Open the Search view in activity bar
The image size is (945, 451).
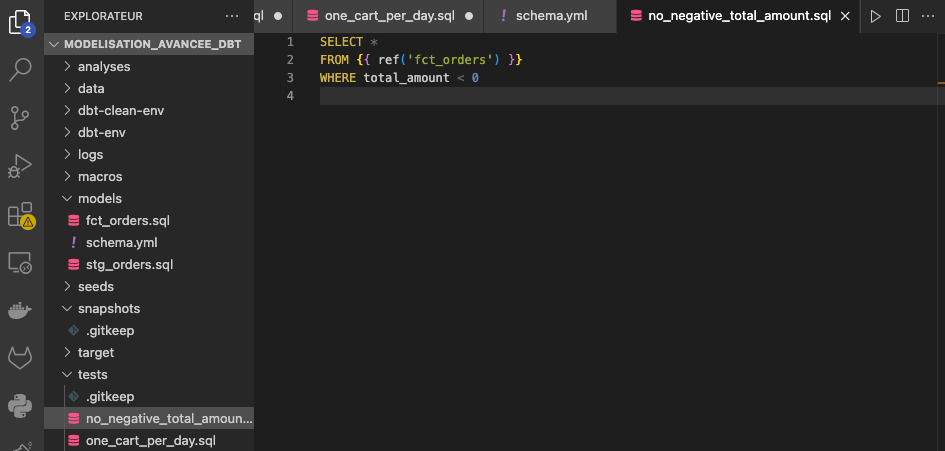pyautogui.click(x=21, y=69)
